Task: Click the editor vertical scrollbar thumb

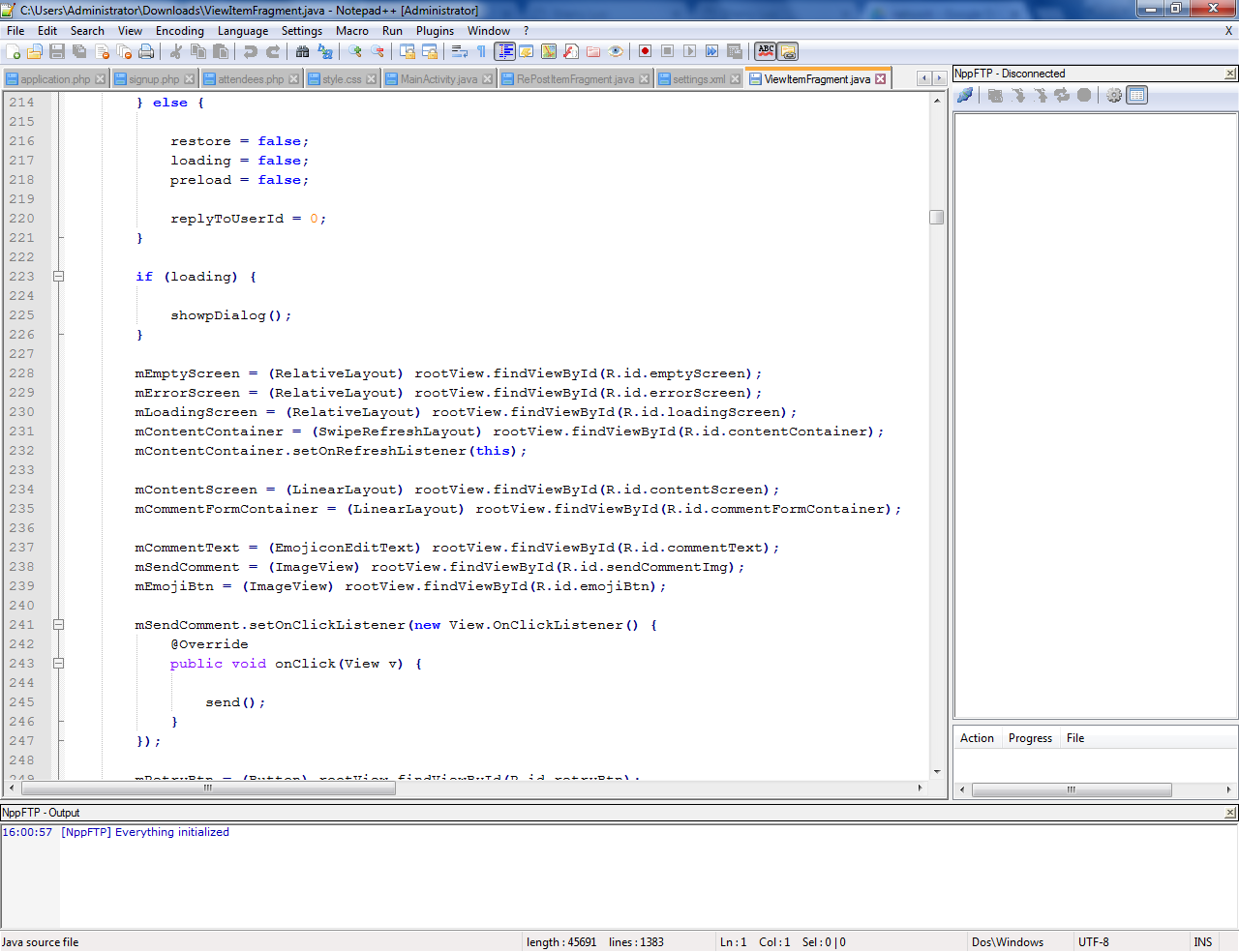Action: coord(936,217)
